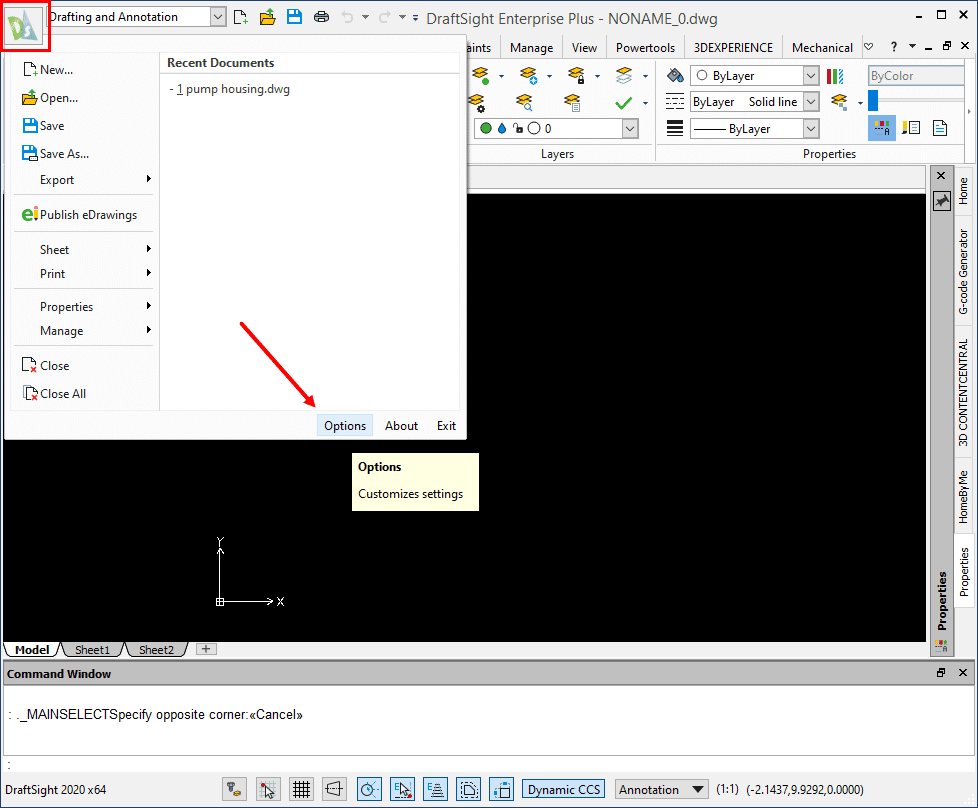The image size is (978, 808).
Task: Toggle Entity Tracking in status bar
Action: click(435, 790)
